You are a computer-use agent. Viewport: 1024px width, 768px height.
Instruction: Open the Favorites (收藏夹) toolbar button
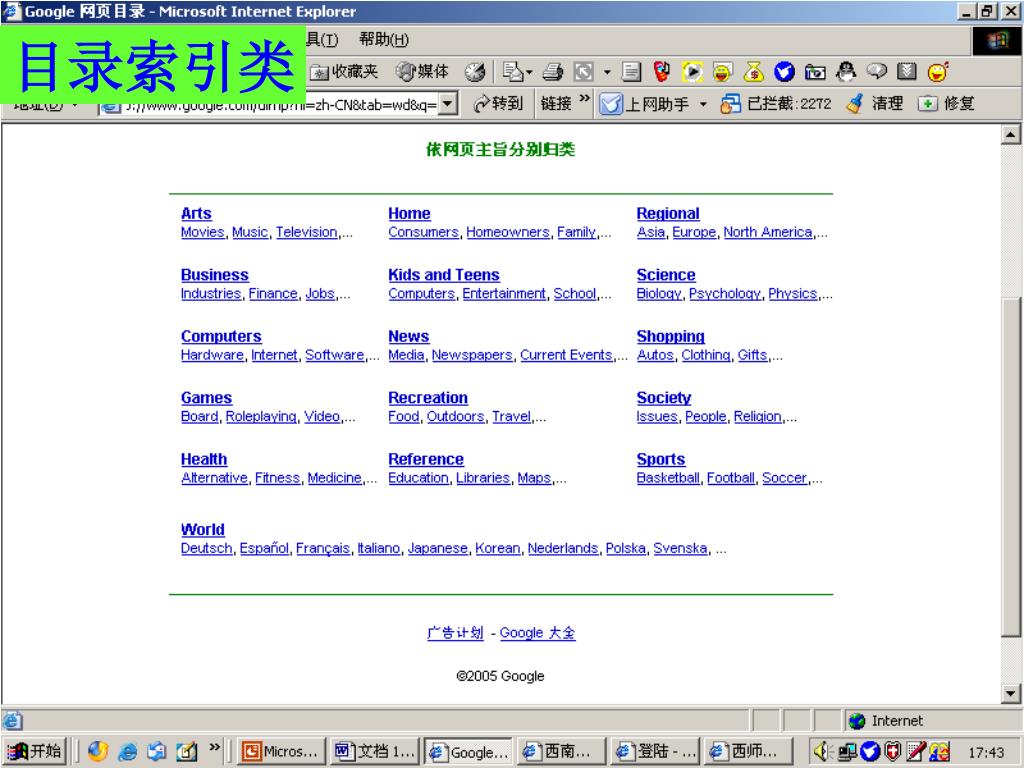(344, 72)
